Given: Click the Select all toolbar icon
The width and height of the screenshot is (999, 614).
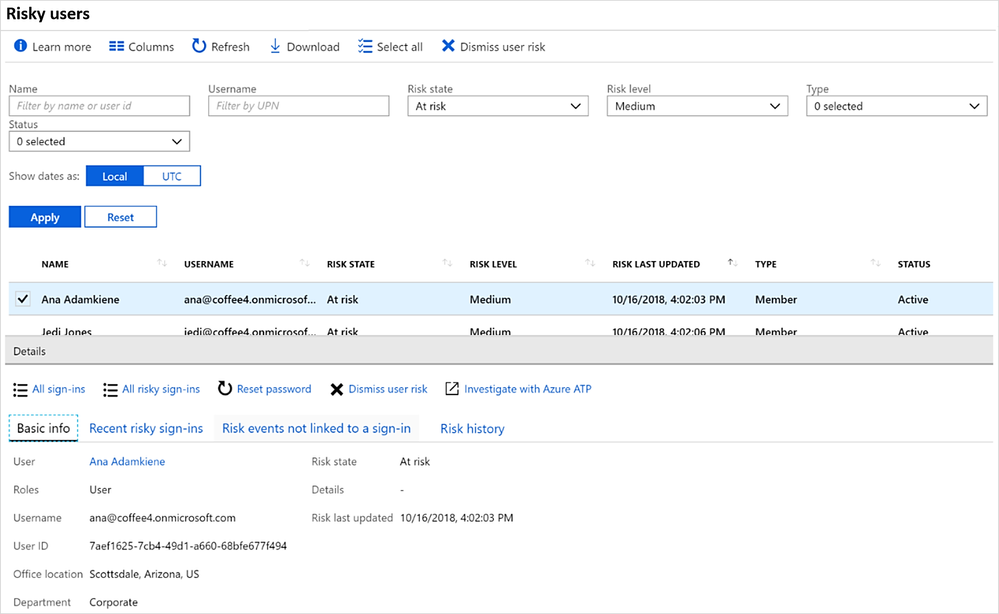Looking at the screenshot, I should [x=365, y=47].
